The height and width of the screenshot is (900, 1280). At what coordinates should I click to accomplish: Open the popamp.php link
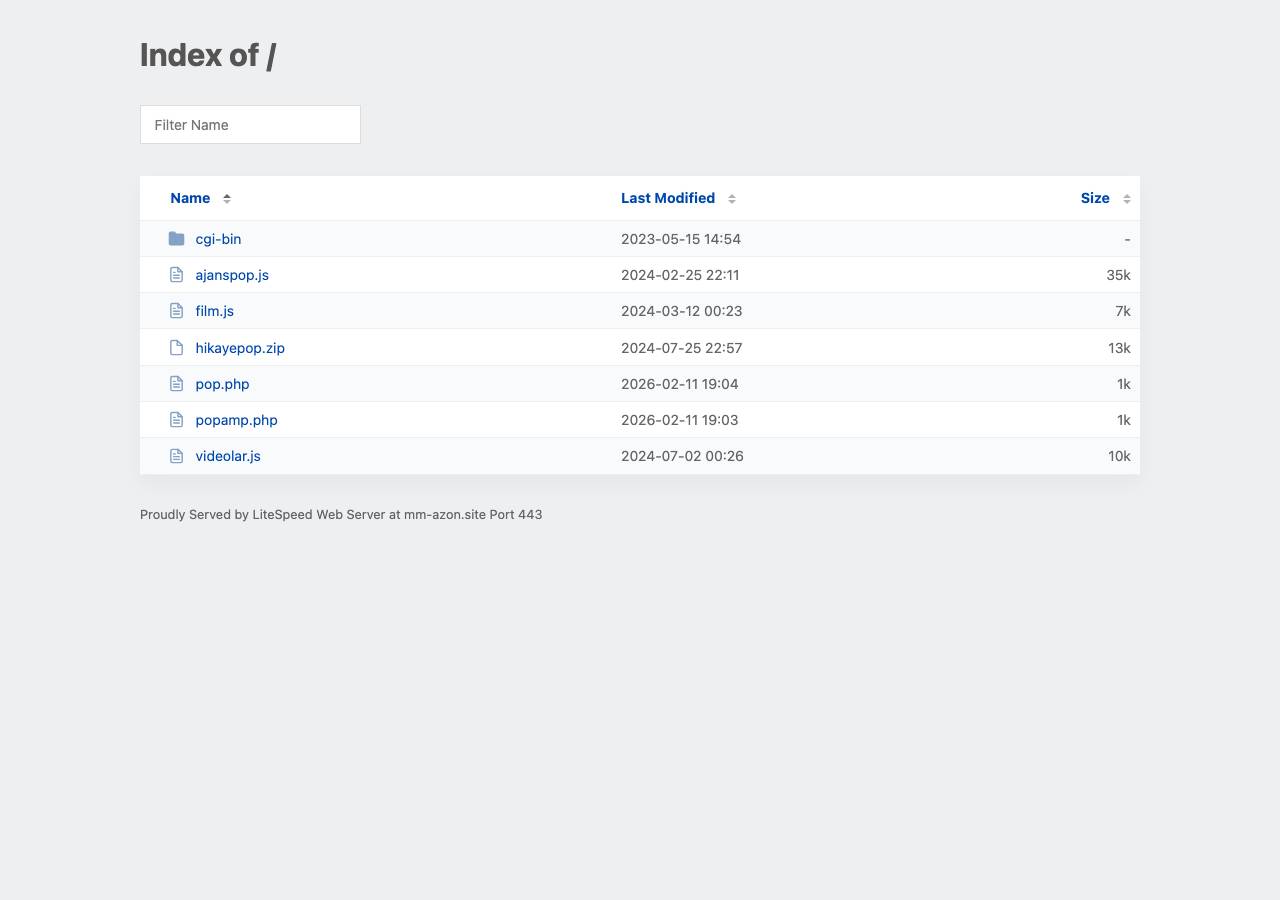tap(236, 420)
